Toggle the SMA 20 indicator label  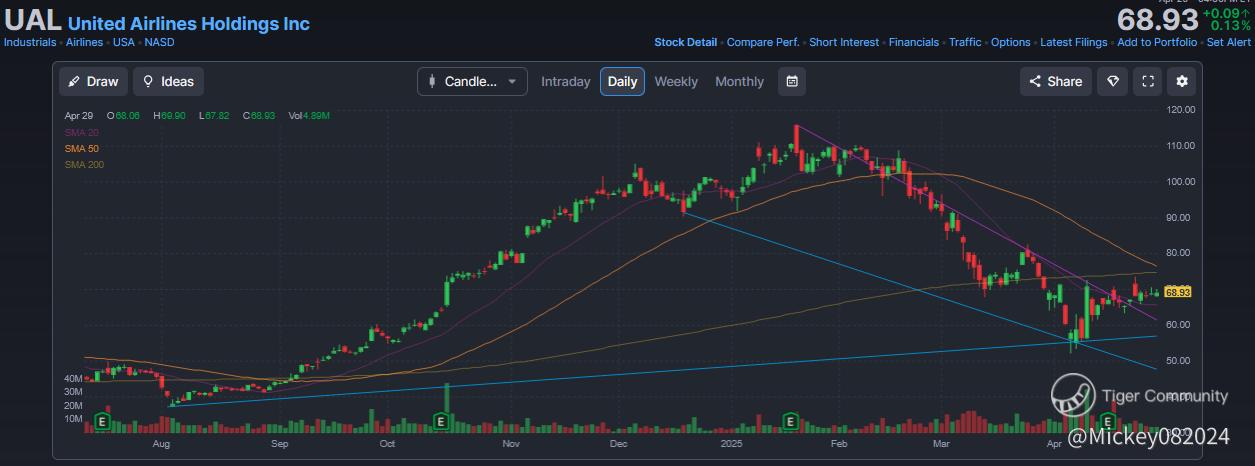tap(82, 132)
